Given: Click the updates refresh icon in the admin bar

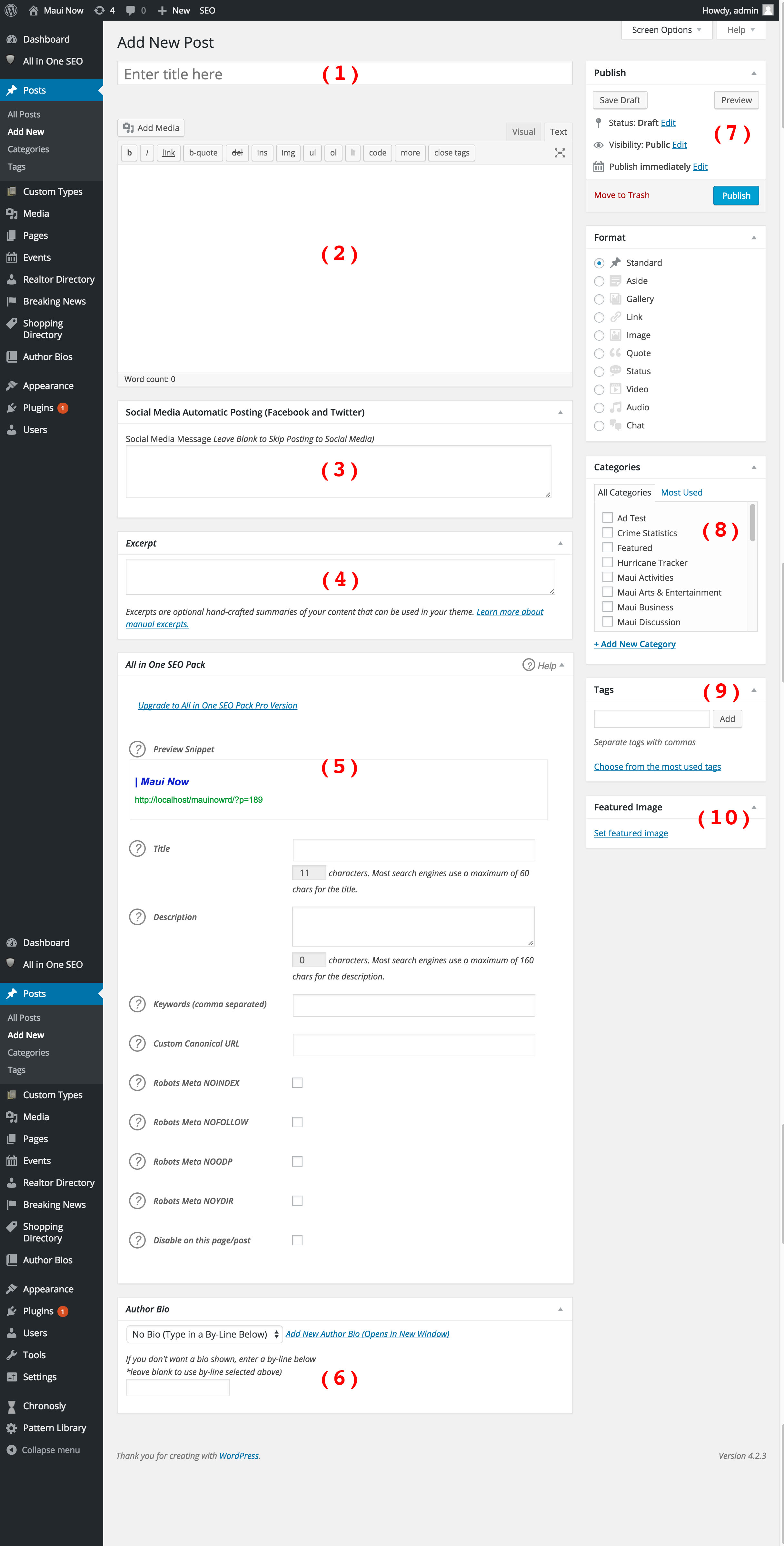Looking at the screenshot, I should point(100,10).
